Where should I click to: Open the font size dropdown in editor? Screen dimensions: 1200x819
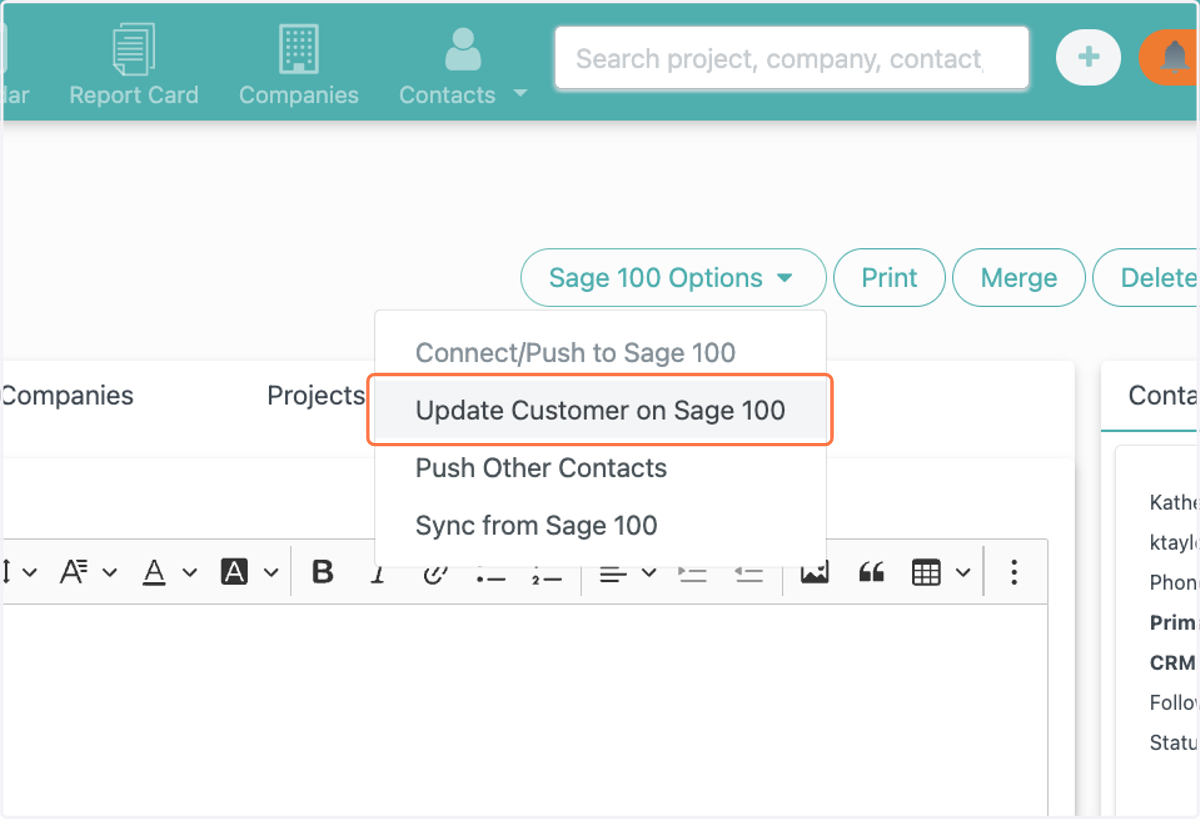click(89, 572)
